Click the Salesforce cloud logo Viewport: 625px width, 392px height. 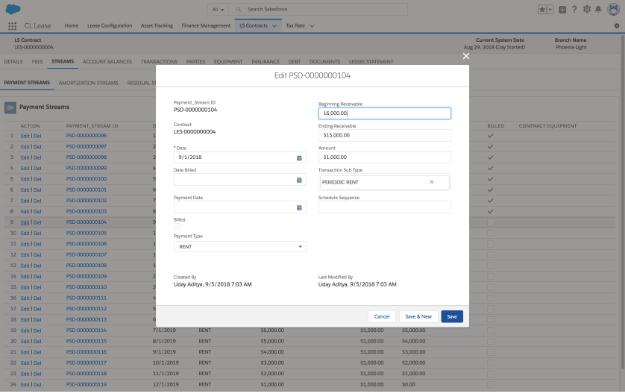[13, 9]
